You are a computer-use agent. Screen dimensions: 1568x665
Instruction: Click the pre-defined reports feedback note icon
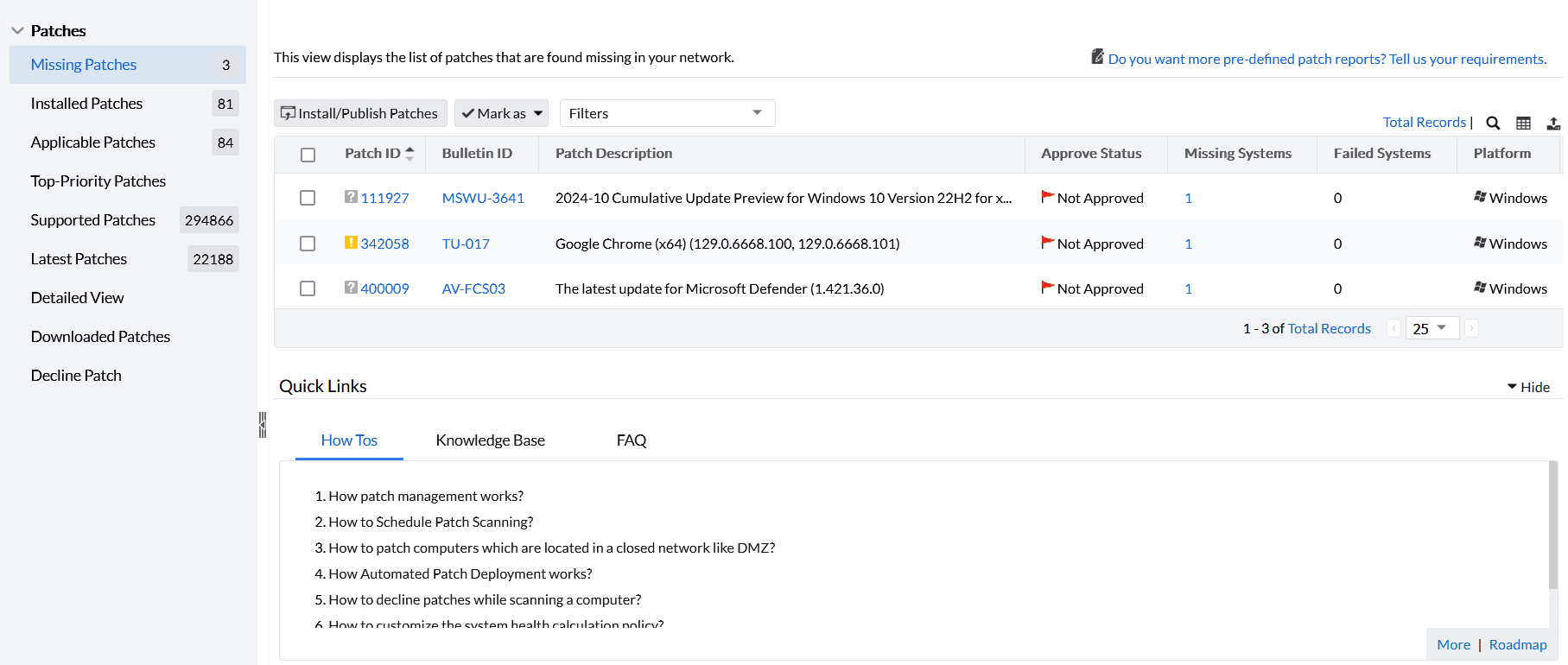1097,57
